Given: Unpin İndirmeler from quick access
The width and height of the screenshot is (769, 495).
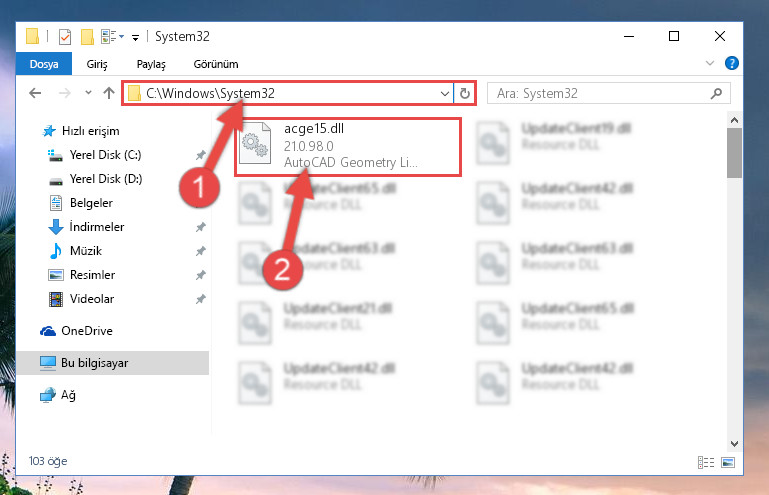Looking at the screenshot, I should coord(200,227).
